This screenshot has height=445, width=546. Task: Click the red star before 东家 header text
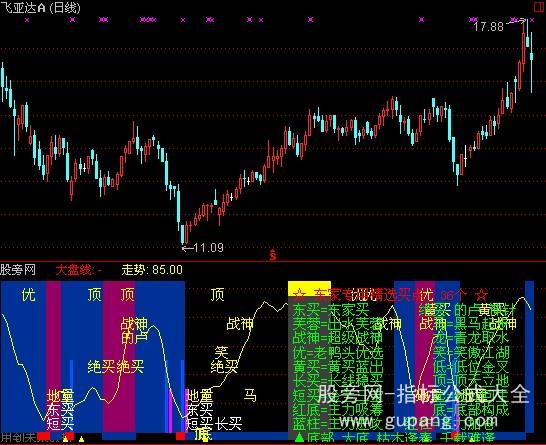pyautogui.click(x=299, y=295)
